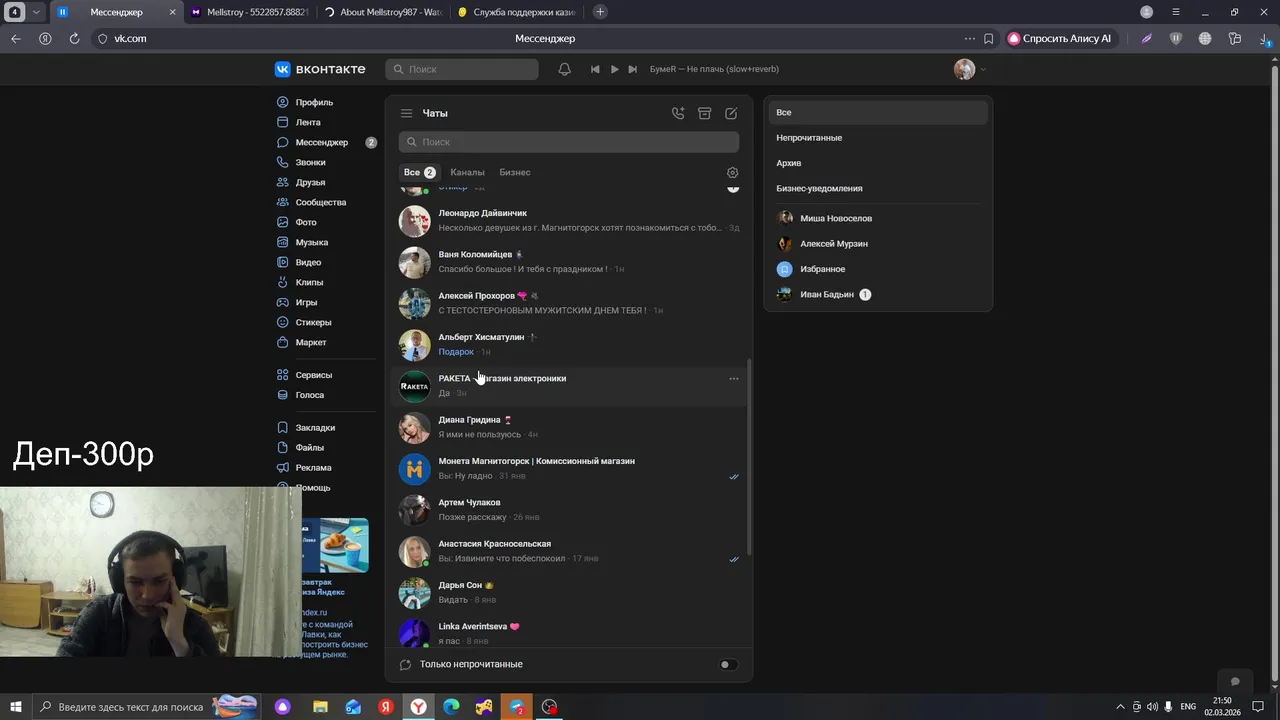
Task: Play the current track БумеR
Action: click(x=614, y=69)
